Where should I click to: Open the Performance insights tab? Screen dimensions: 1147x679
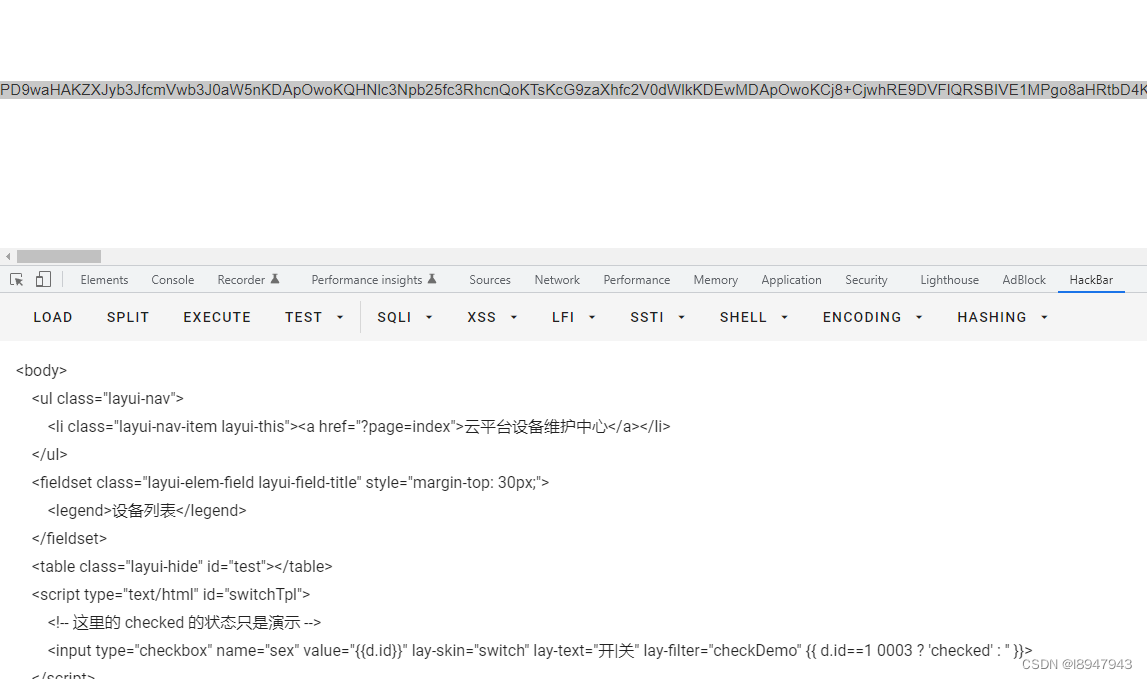366,280
